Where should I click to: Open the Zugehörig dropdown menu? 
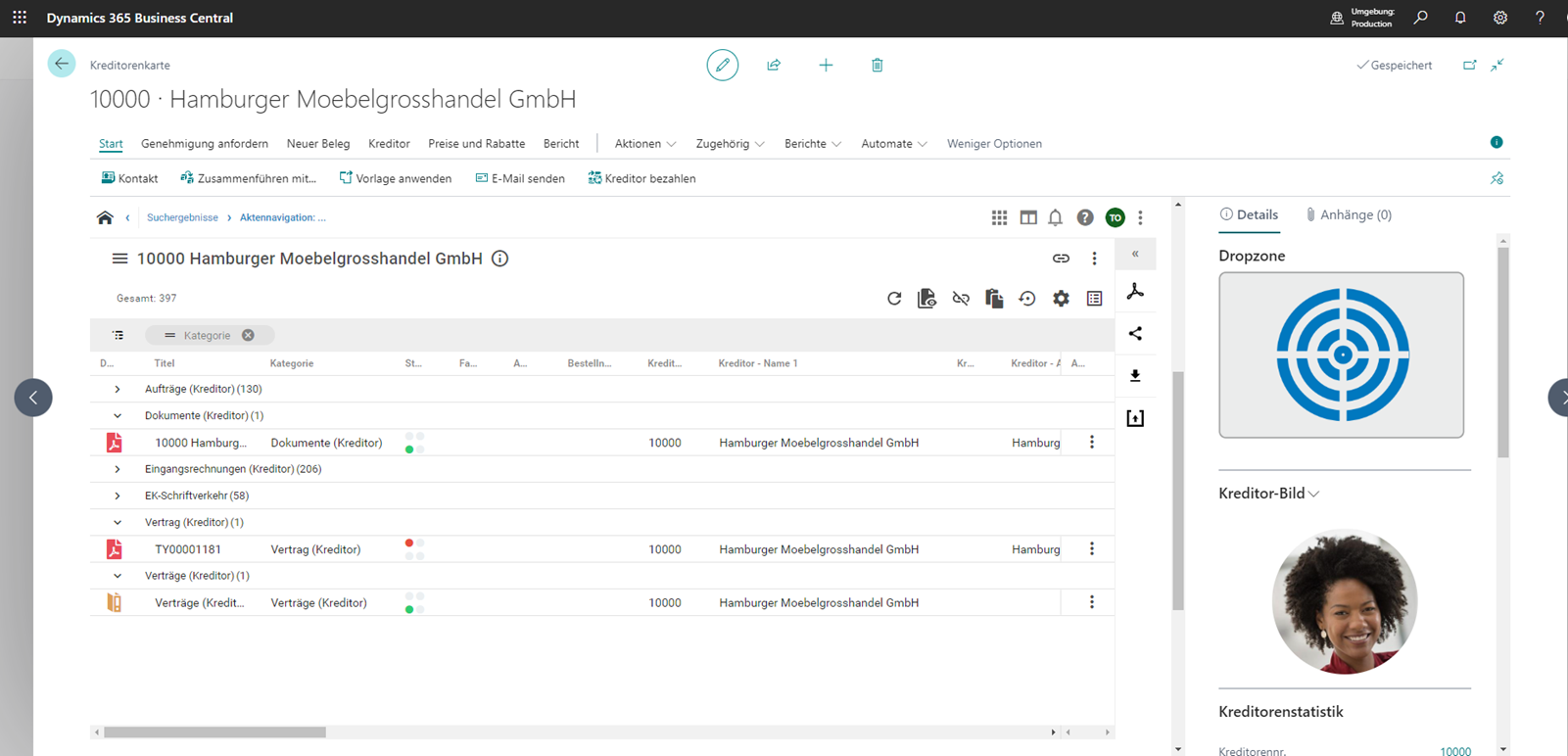(730, 144)
